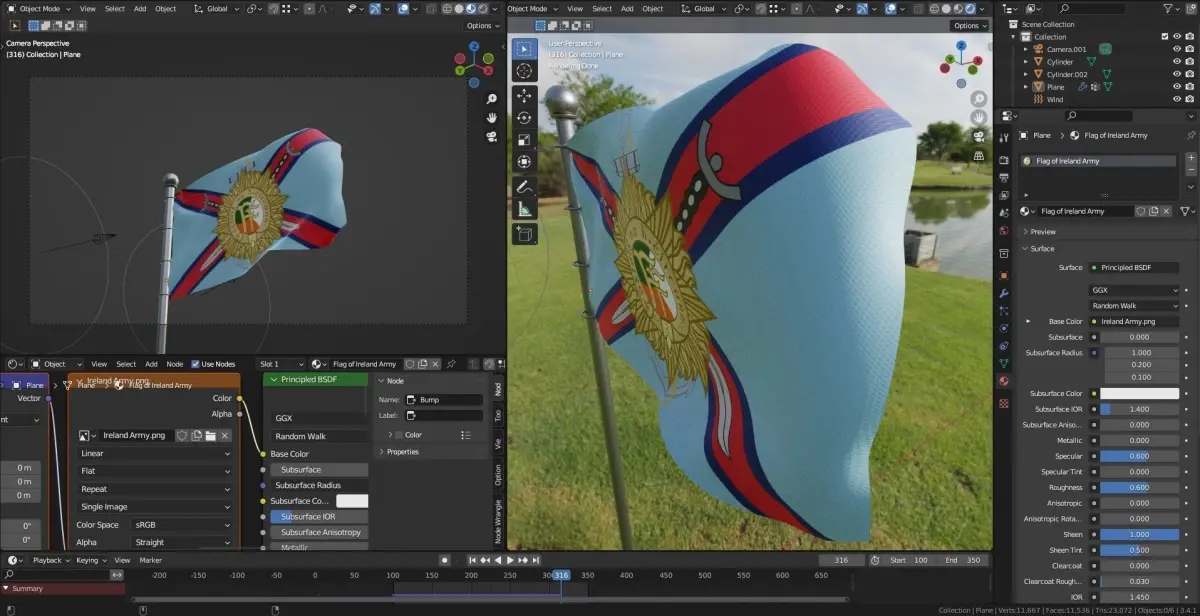
Task: Switch to Node Wrangler sidebar tab
Action: tap(498, 521)
